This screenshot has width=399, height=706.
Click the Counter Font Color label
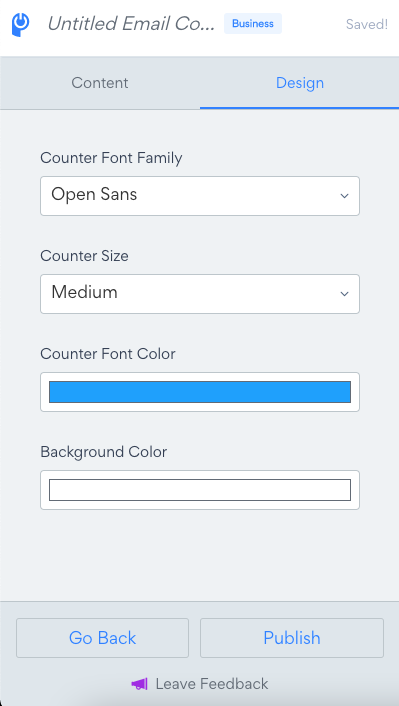(108, 354)
